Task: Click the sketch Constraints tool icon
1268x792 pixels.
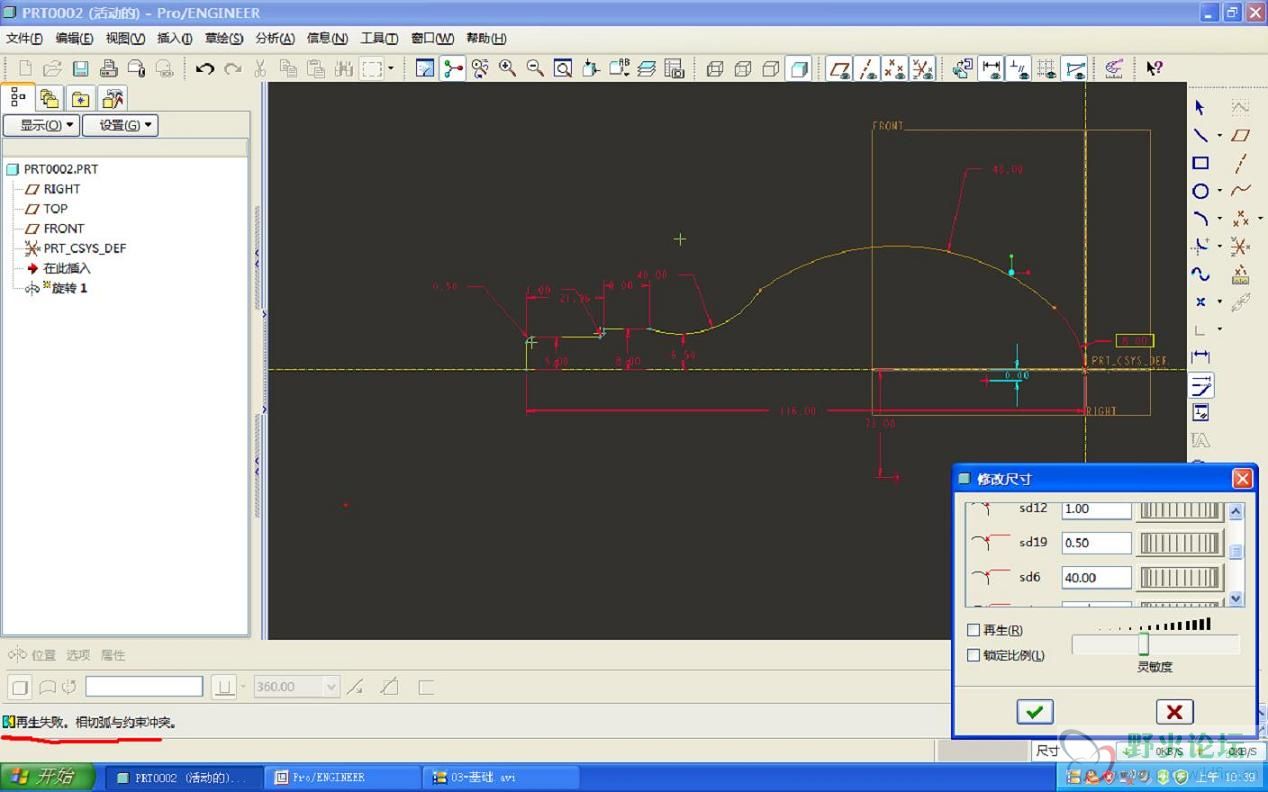Action: coord(1201,412)
